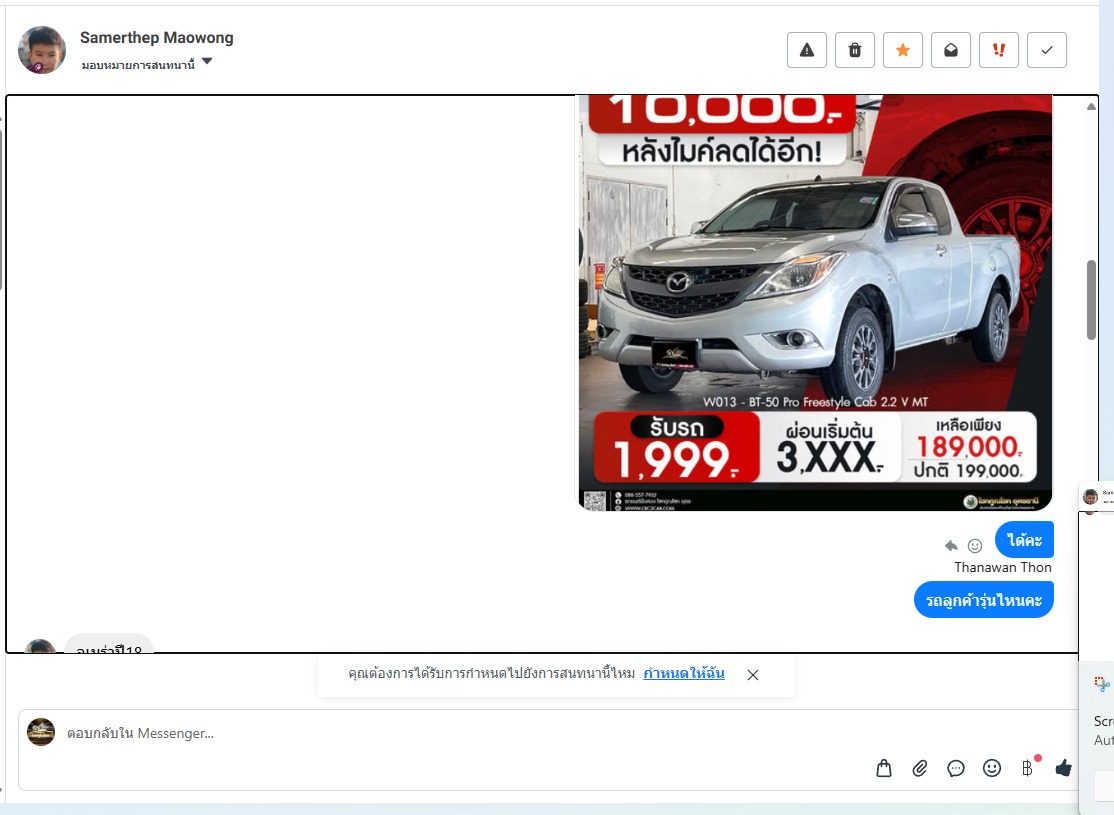Delete conversation using trash icon
Screen dimensions: 1114x815
click(x=855, y=50)
